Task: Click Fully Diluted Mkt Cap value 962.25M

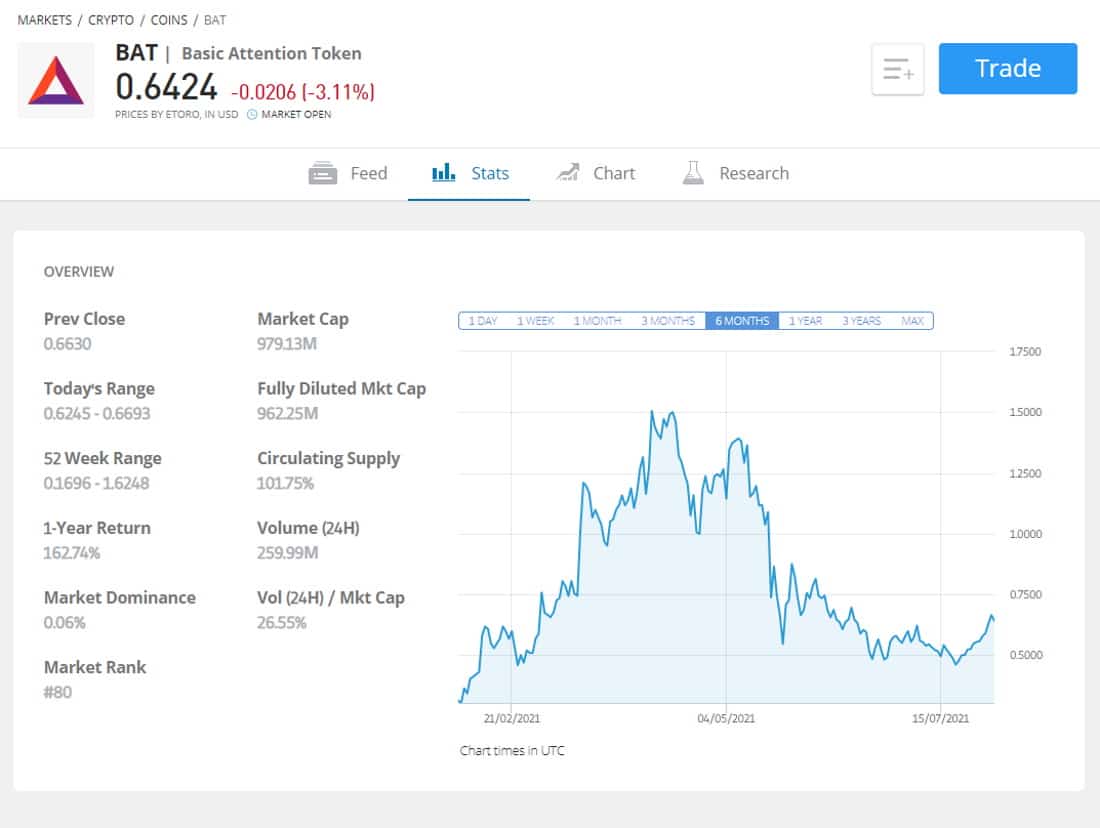Action: click(288, 413)
